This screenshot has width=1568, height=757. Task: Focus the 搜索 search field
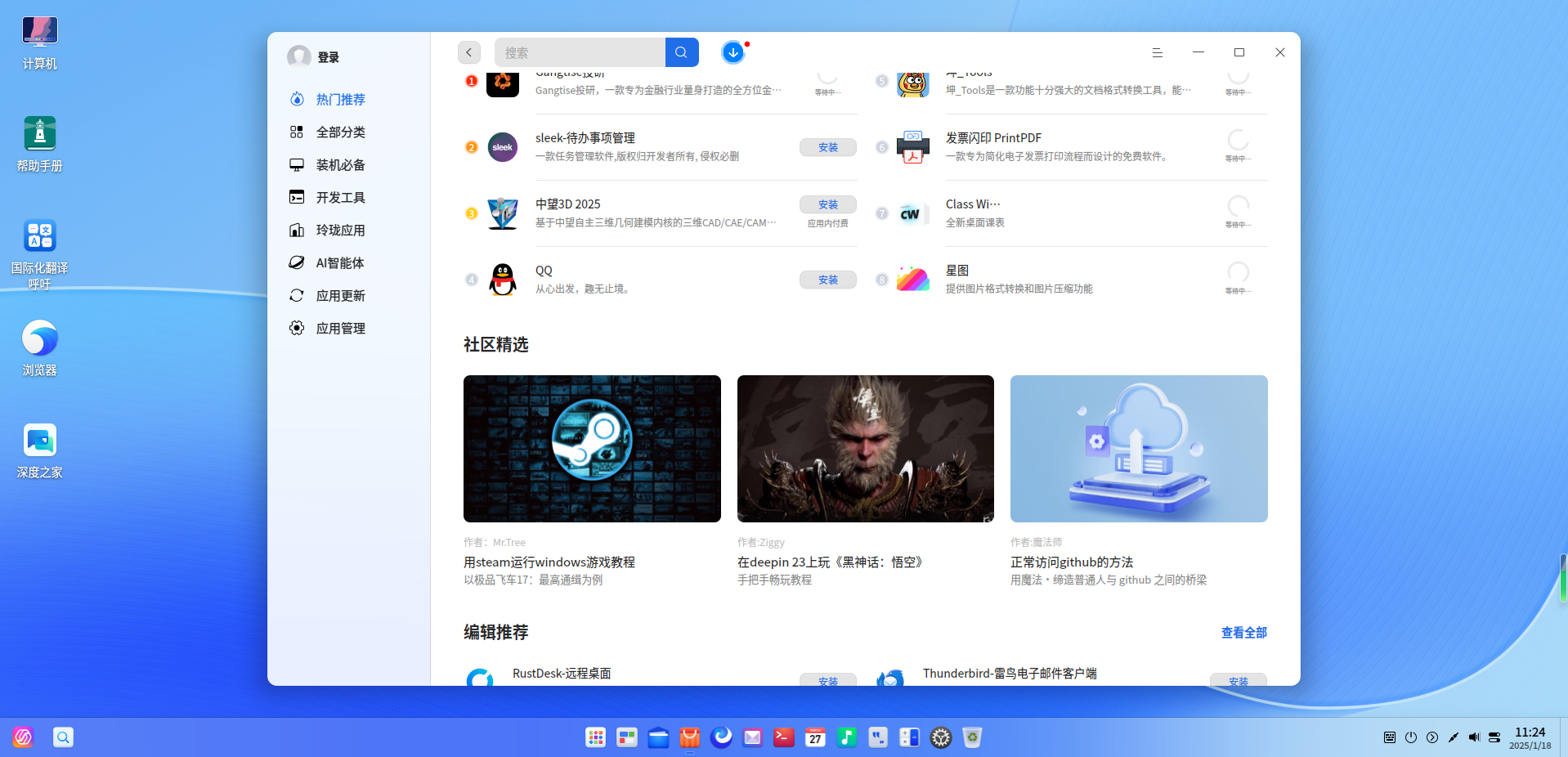pos(580,52)
